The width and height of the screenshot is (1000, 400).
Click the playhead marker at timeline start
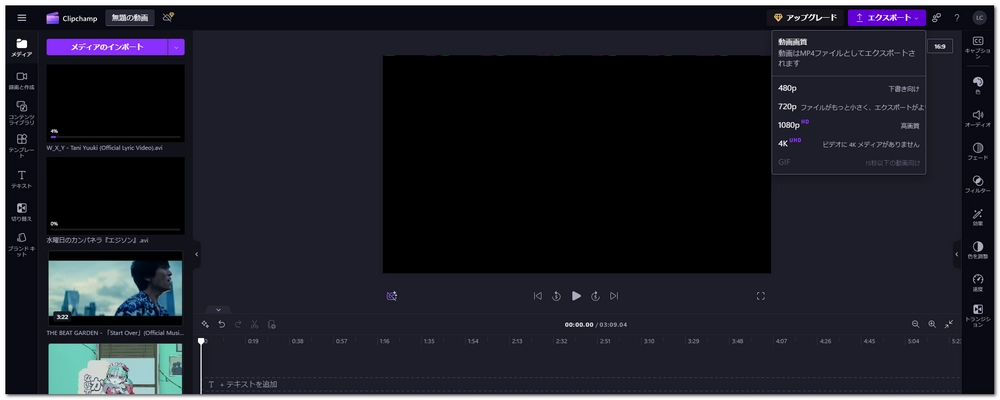tap(201, 341)
